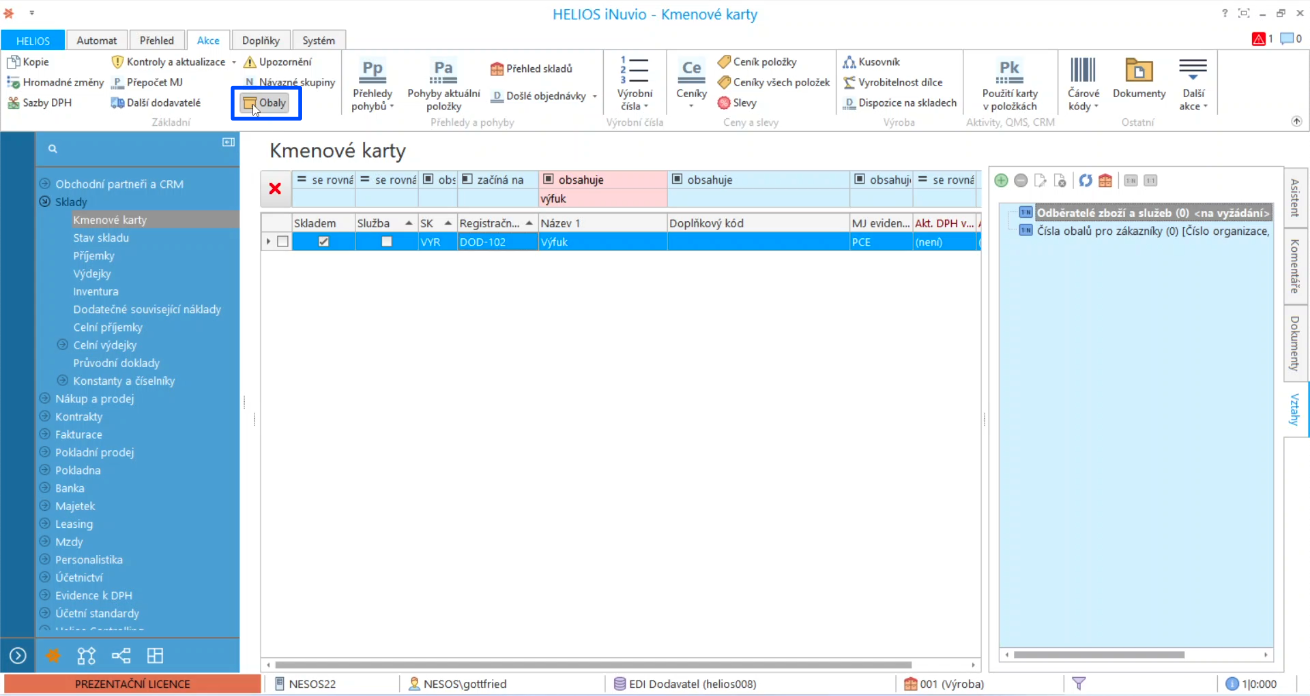Open Upozornění warnings
This screenshot has height=696, width=1310.
pos(278,62)
